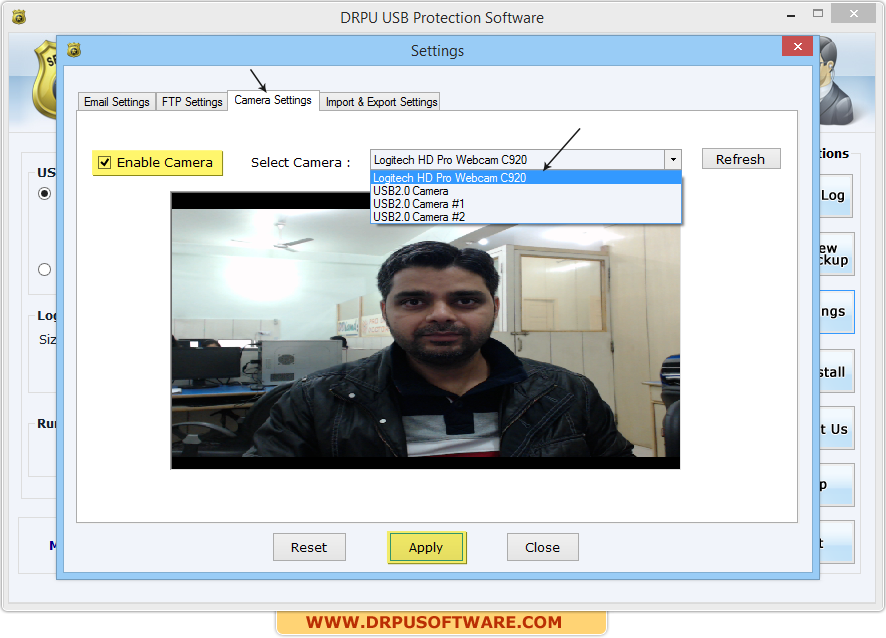Click the Settings button in main window sidebar

click(x=836, y=312)
